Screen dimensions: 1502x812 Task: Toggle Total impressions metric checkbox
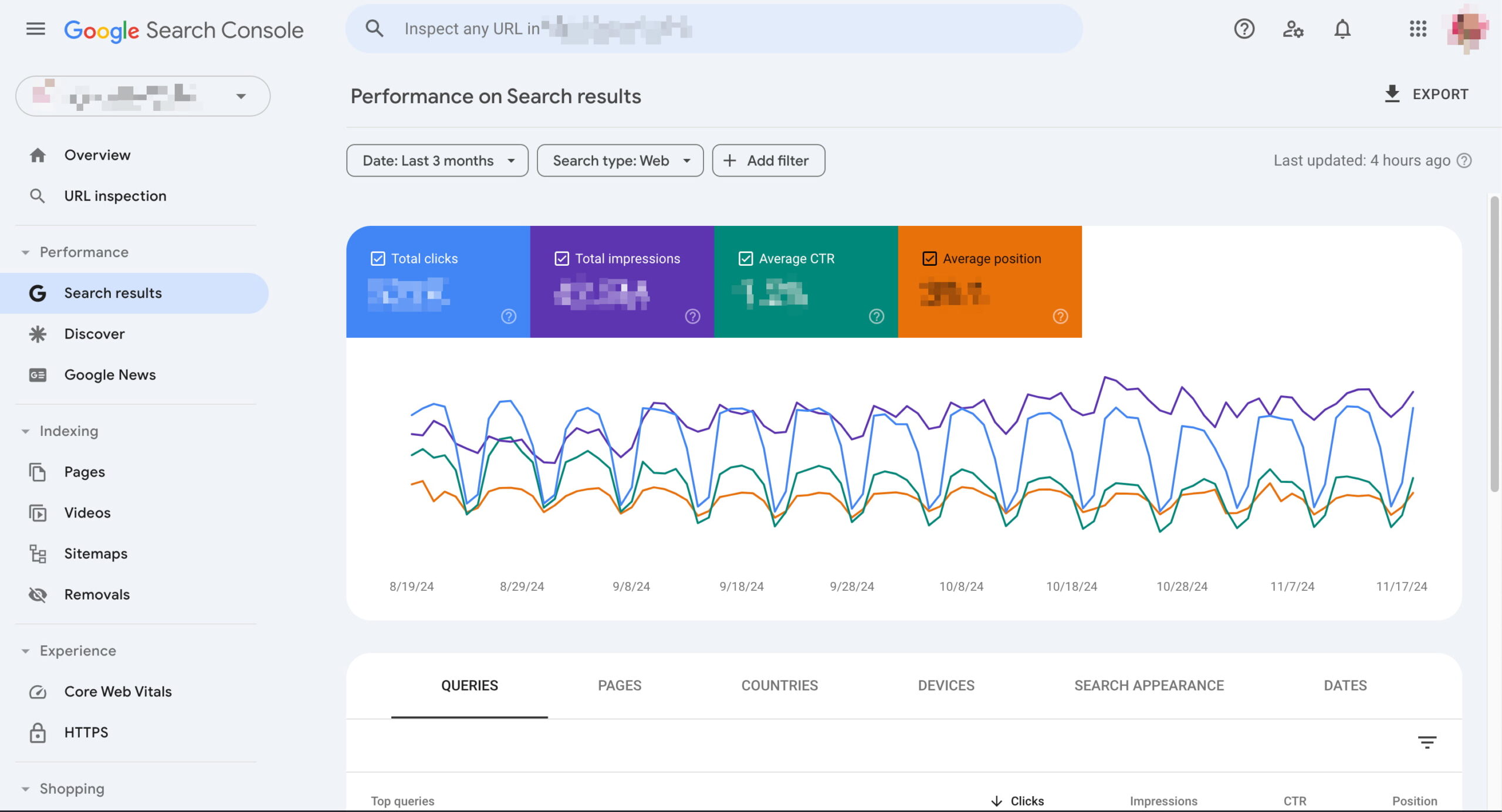tap(560, 259)
